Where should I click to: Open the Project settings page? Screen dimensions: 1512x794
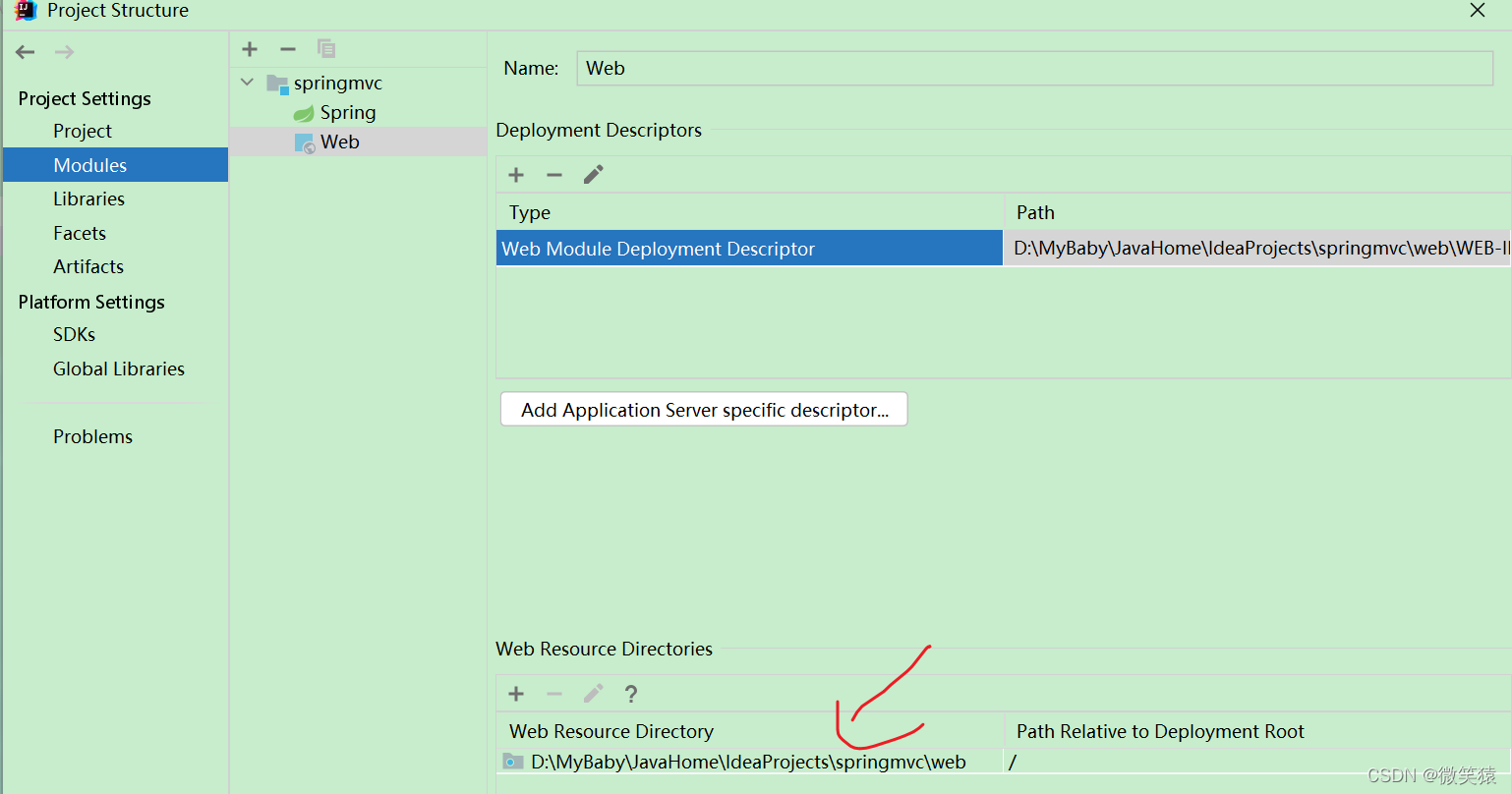83,131
